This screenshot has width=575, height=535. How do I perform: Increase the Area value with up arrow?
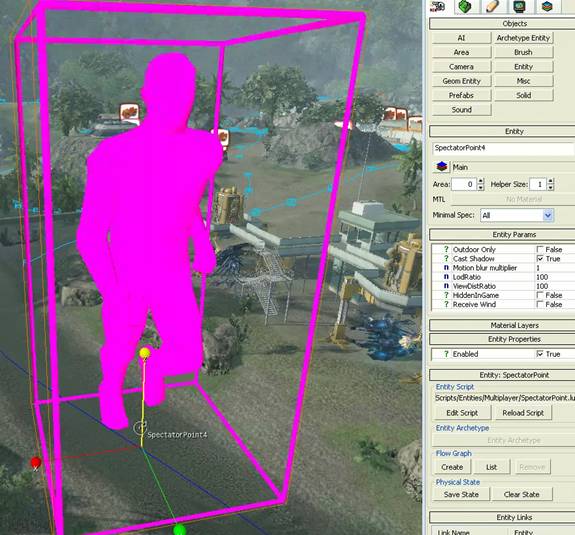pyautogui.click(x=481, y=182)
